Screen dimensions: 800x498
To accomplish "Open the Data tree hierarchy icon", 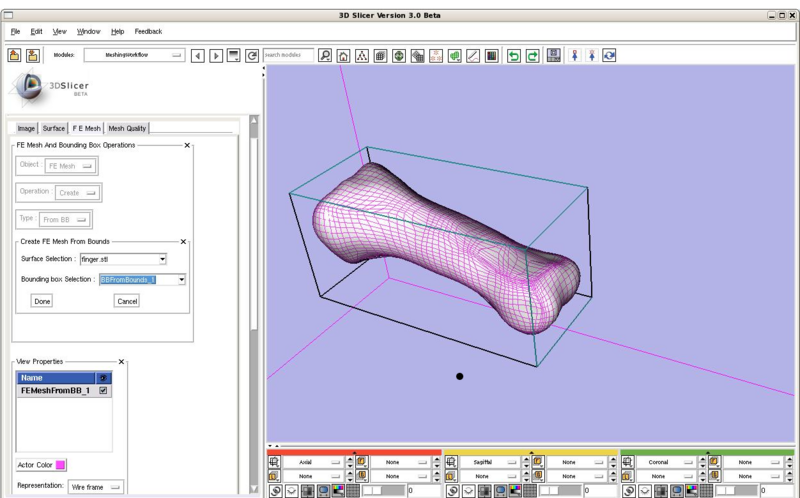I will pyautogui.click(x=362, y=55).
